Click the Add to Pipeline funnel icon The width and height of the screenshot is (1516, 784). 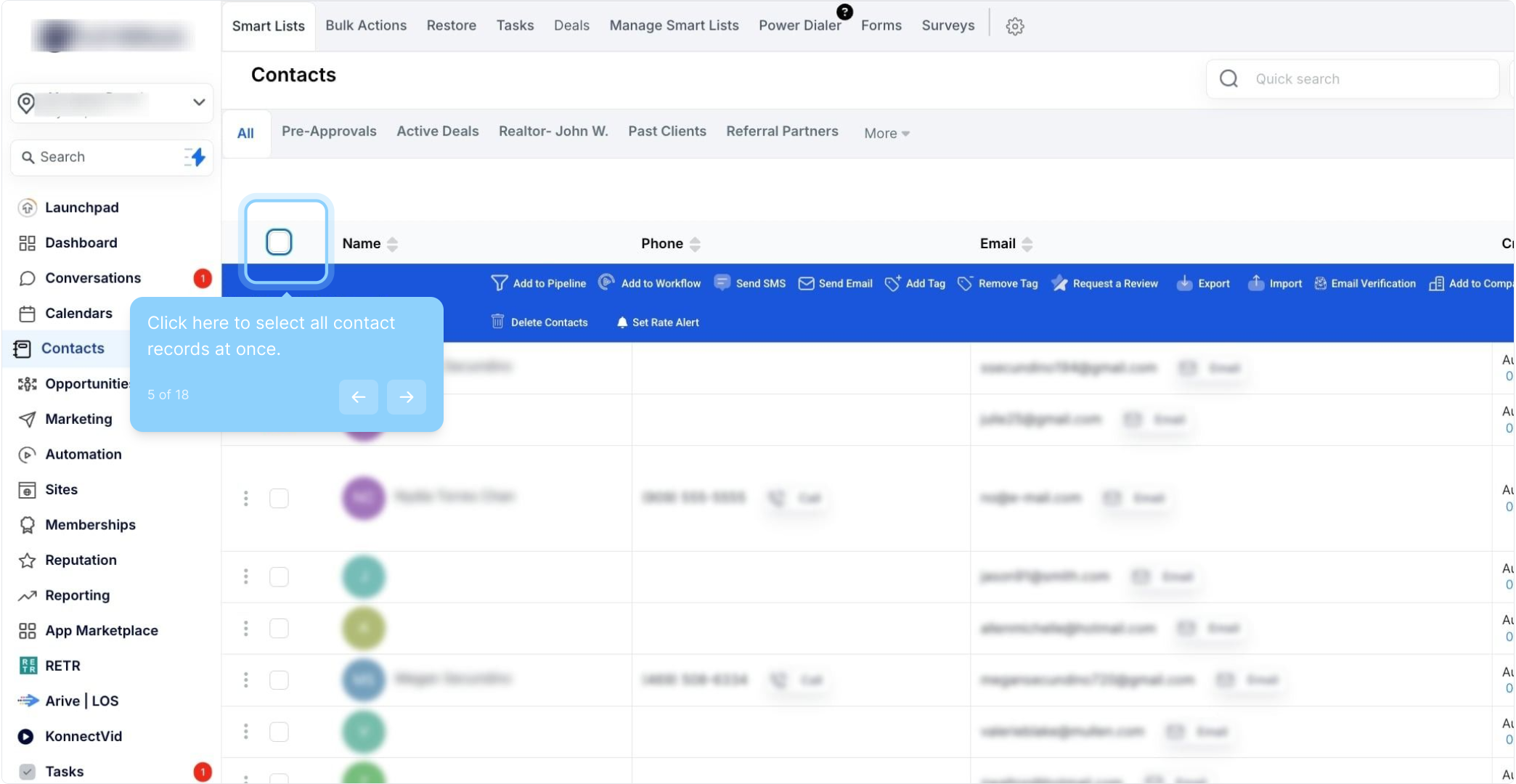pyautogui.click(x=499, y=283)
